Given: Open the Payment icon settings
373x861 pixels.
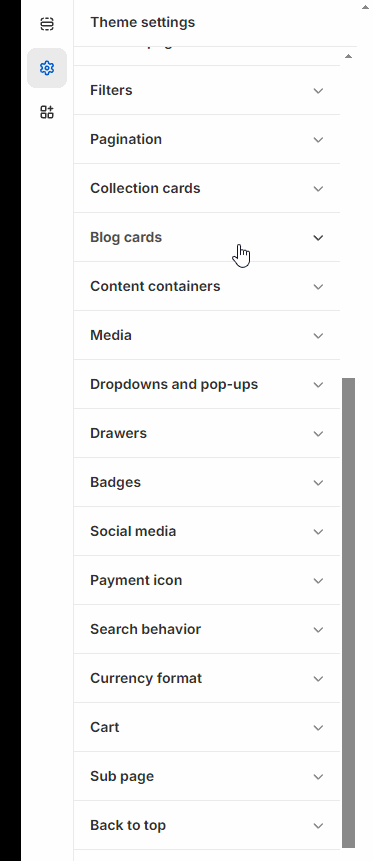Looking at the screenshot, I should 207,580.
